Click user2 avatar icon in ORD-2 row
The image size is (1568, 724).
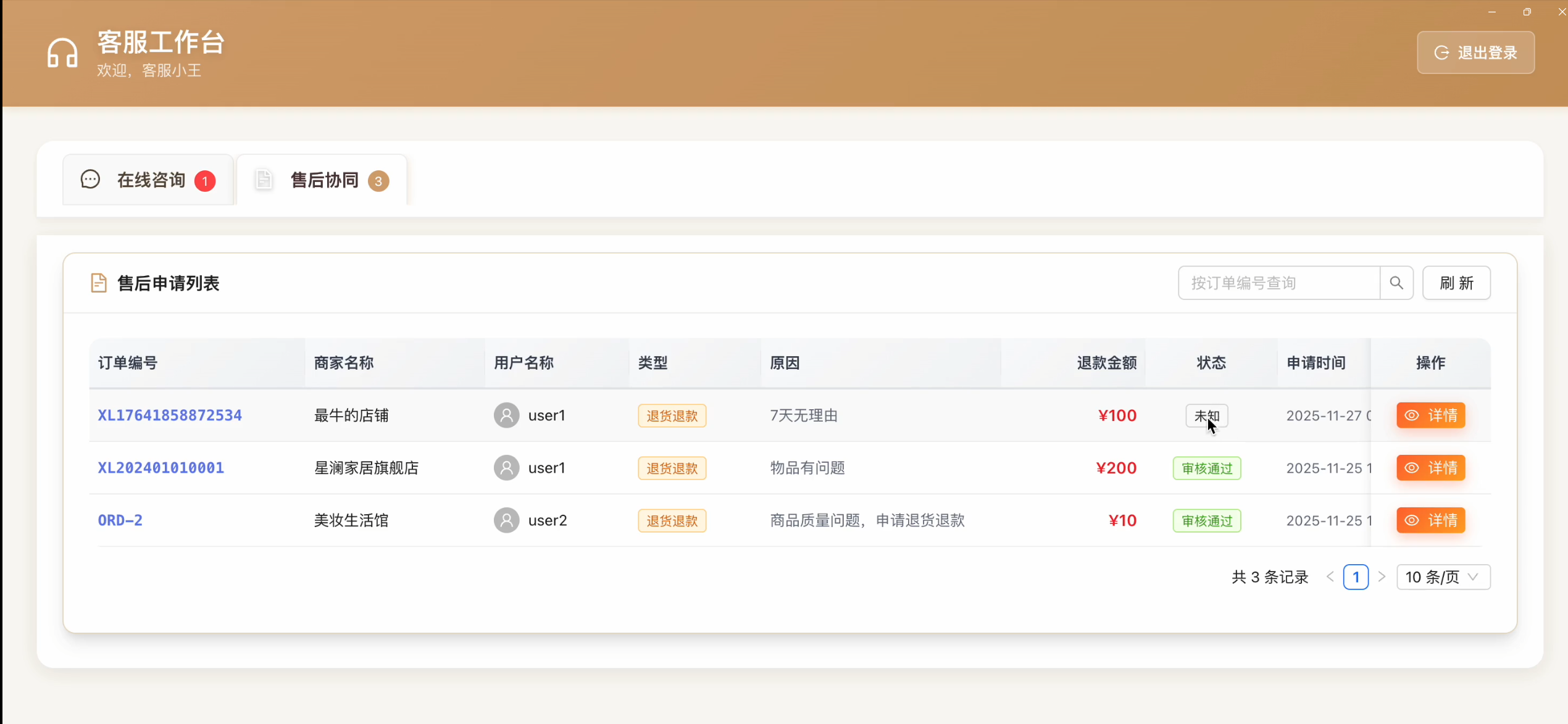506,520
